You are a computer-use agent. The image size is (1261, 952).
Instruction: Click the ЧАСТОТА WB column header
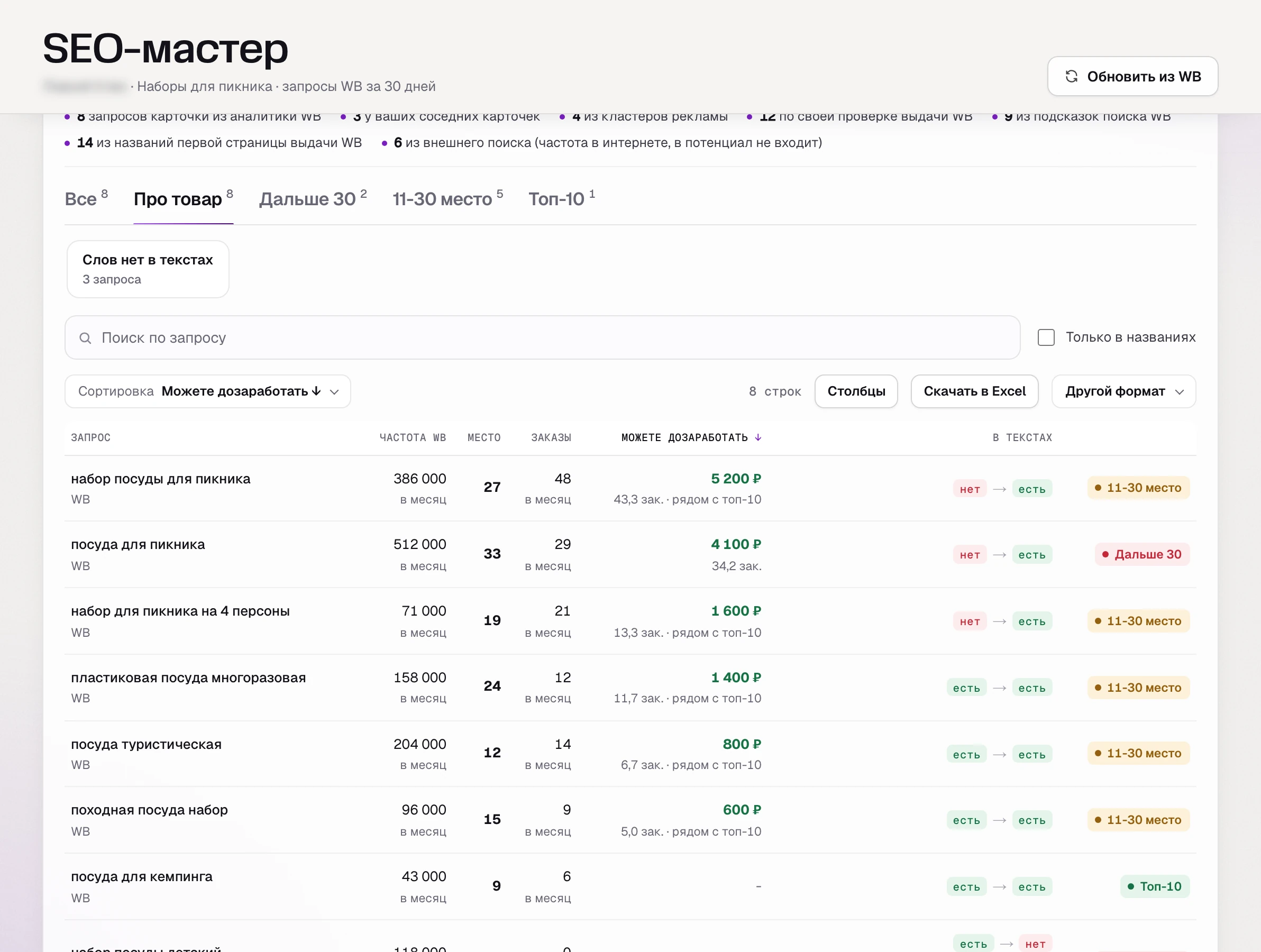tap(413, 438)
